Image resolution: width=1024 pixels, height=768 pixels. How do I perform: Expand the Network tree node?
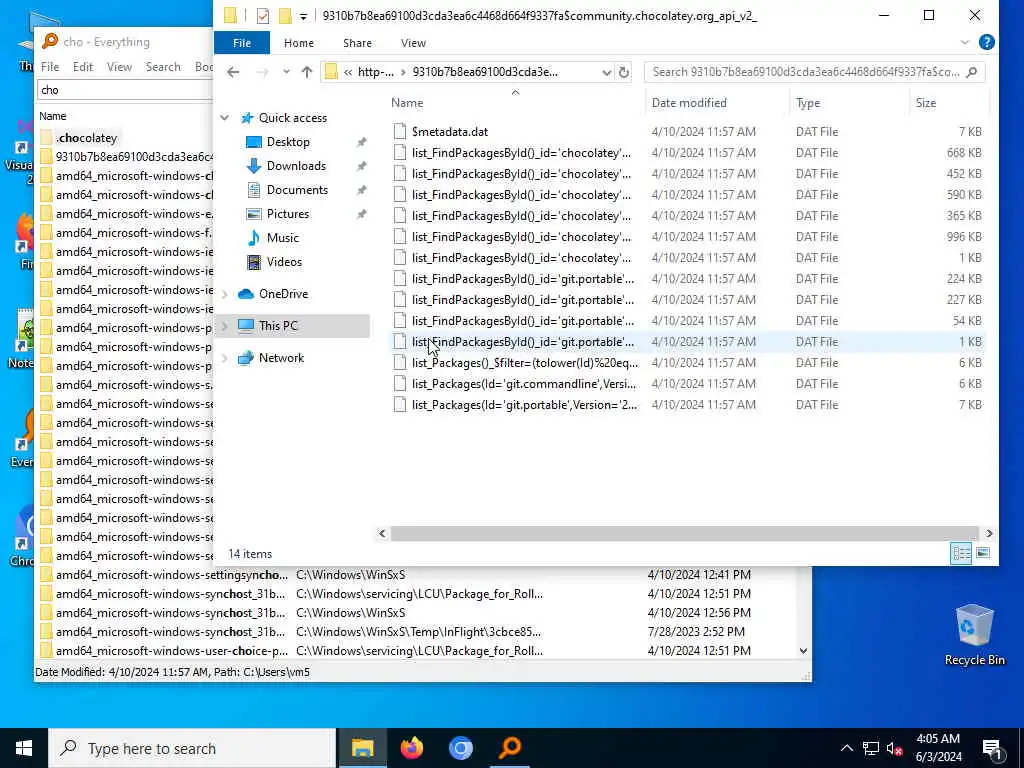[225, 358]
